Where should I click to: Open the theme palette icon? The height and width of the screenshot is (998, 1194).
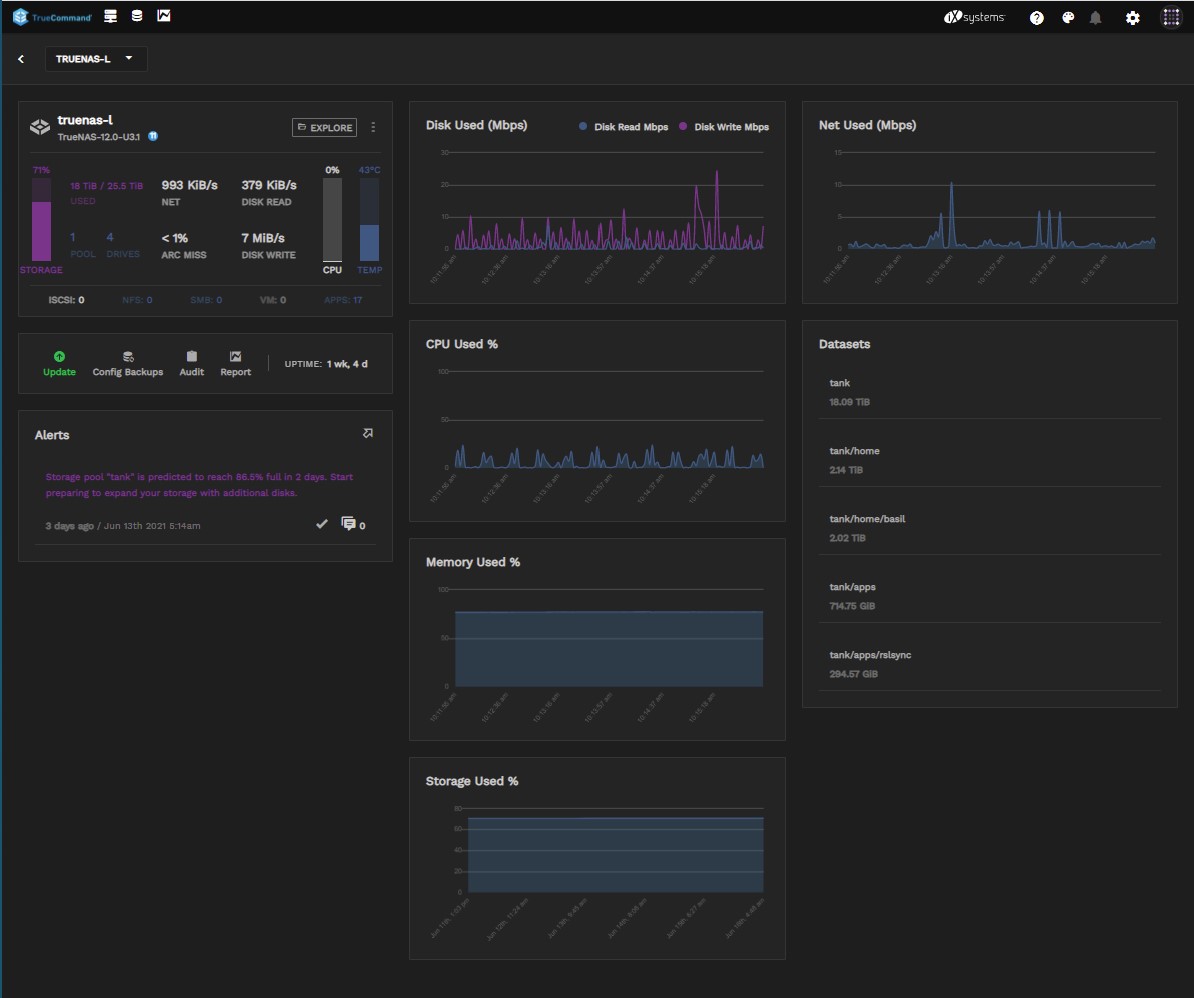click(x=1068, y=18)
